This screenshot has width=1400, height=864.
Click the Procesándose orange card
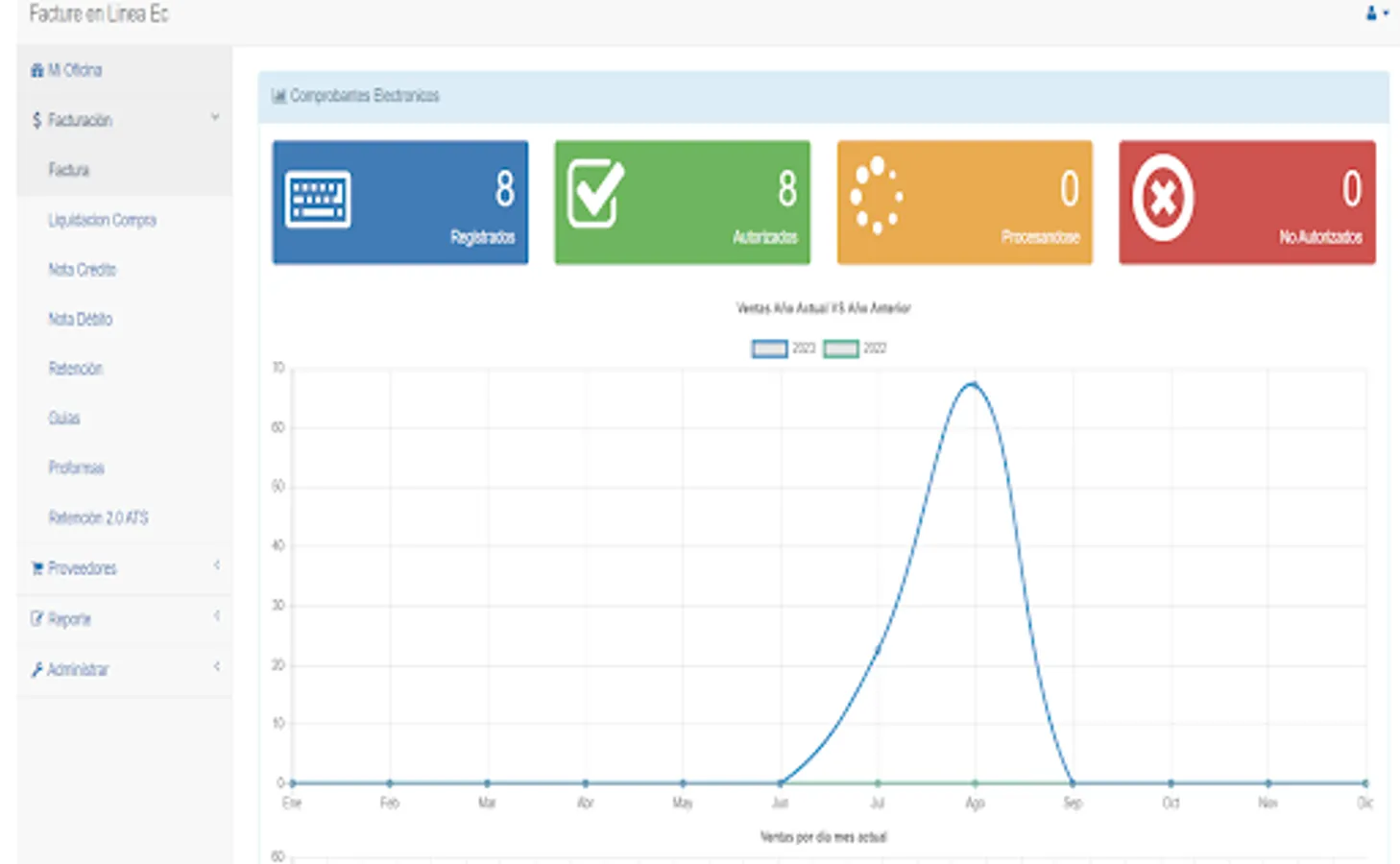point(965,203)
